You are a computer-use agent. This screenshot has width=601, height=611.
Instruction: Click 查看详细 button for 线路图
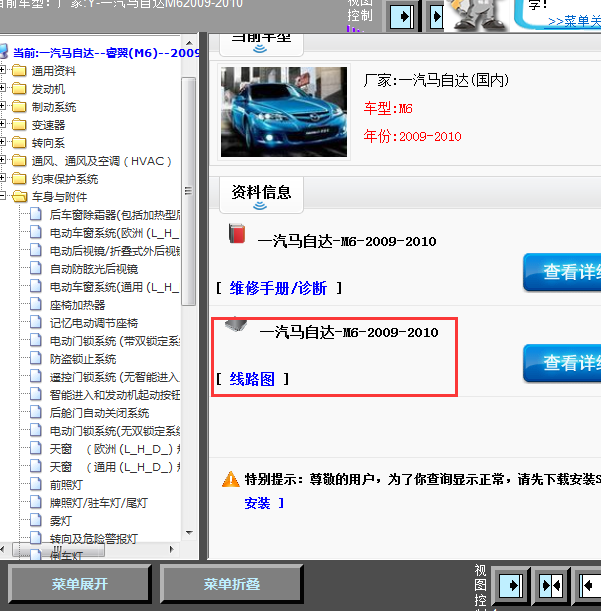[x=562, y=363]
